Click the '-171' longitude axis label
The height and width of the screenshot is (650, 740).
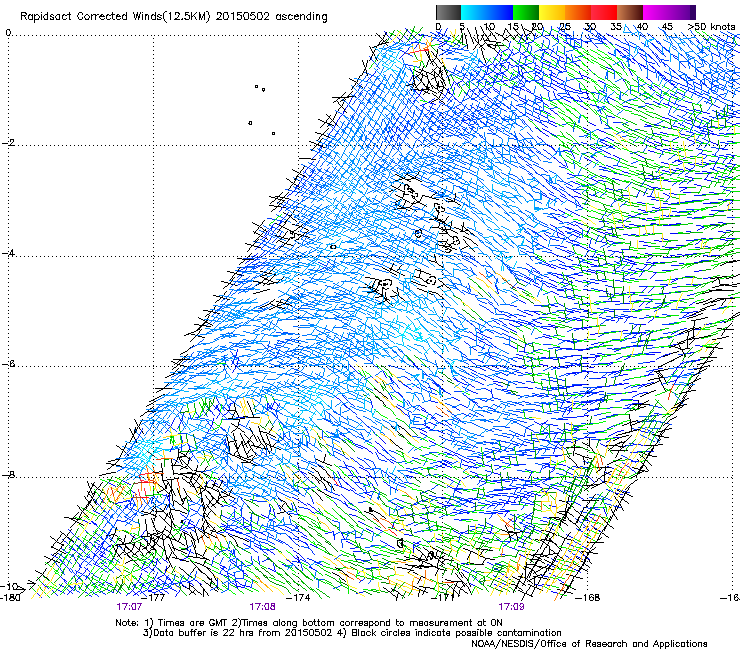click(445, 598)
